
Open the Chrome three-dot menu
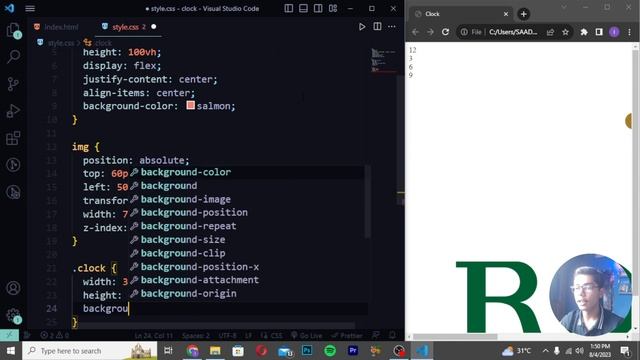tap(629, 32)
